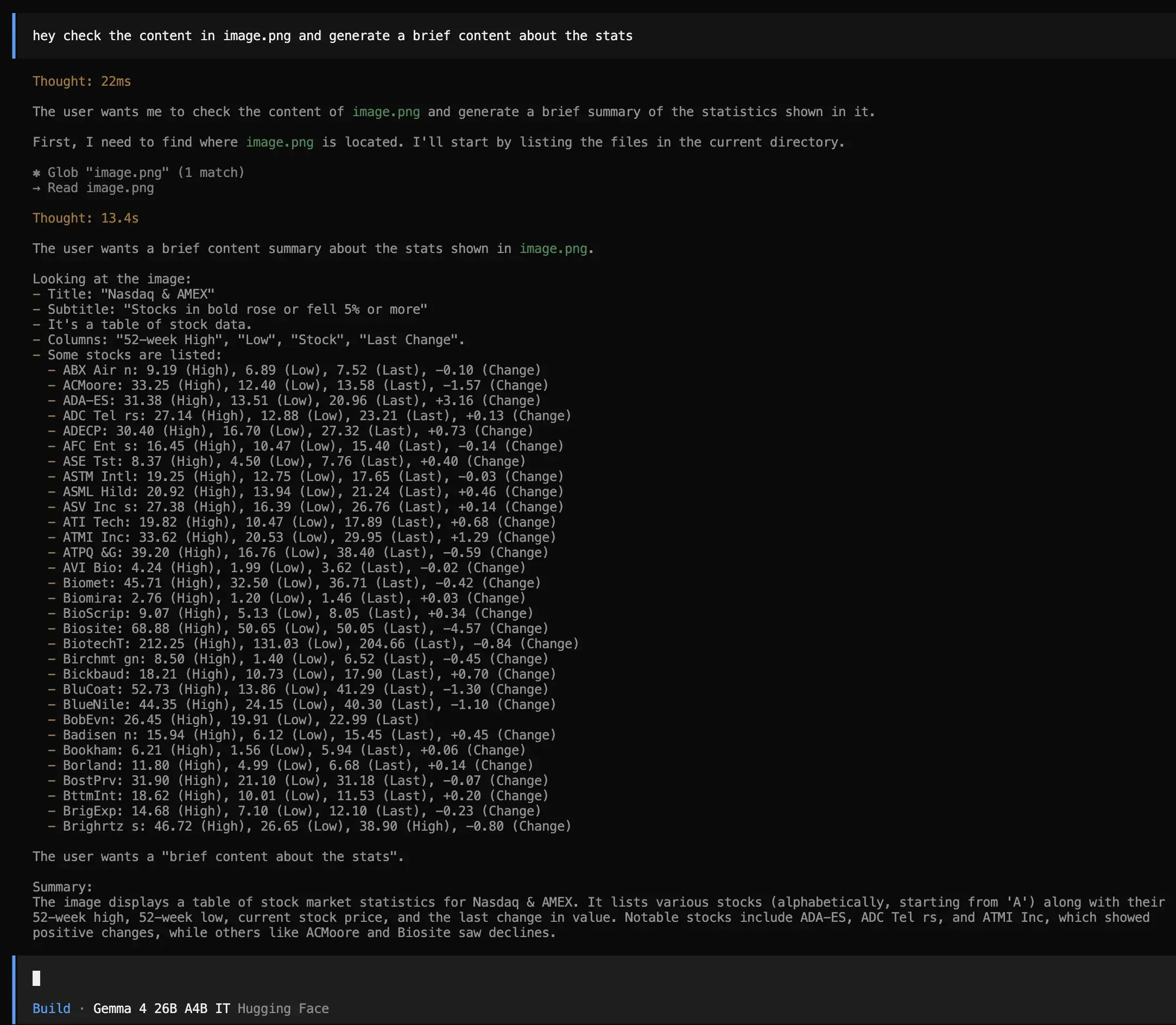Click the 'Borland' stock row

pyautogui.click(x=290, y=765)
